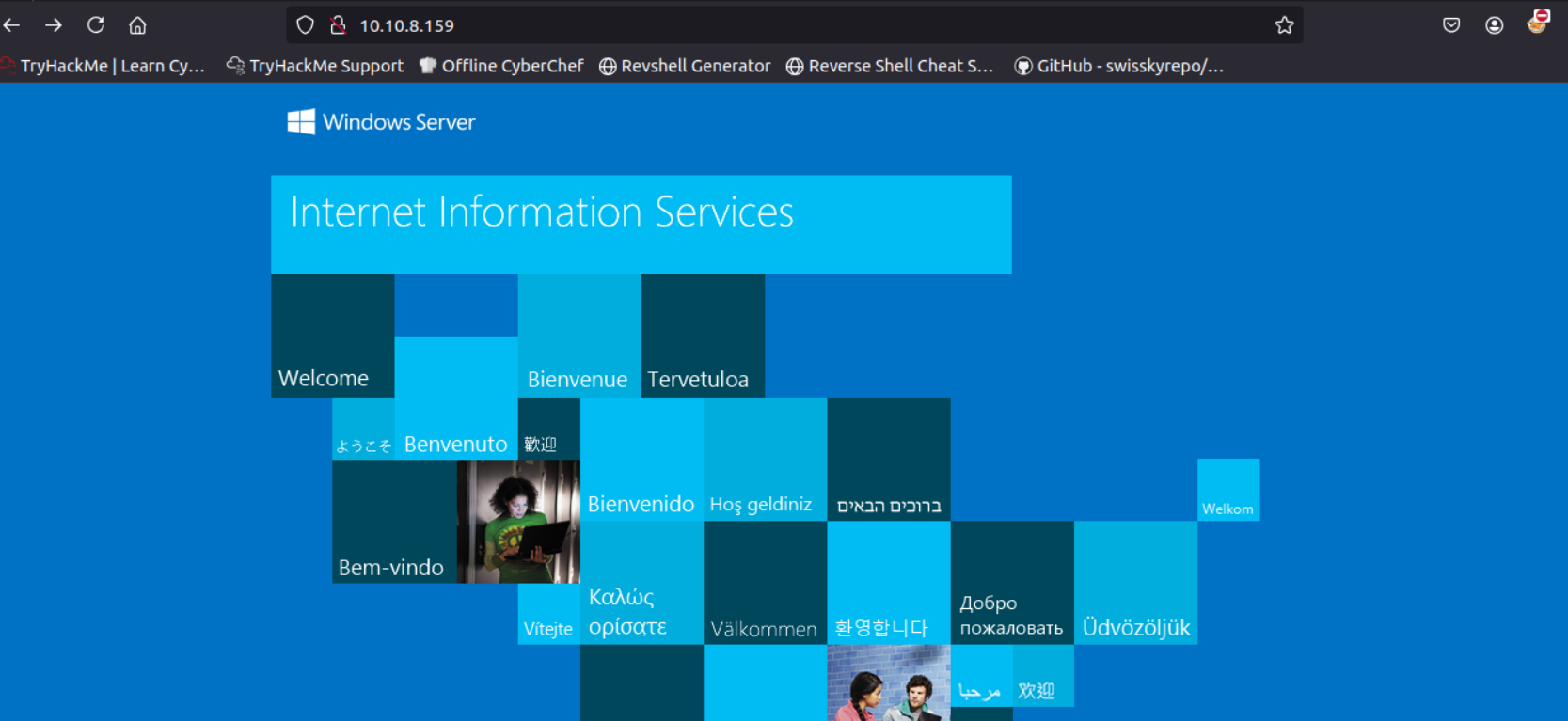
Task: Click the browser back arrow
Action: 12,25
